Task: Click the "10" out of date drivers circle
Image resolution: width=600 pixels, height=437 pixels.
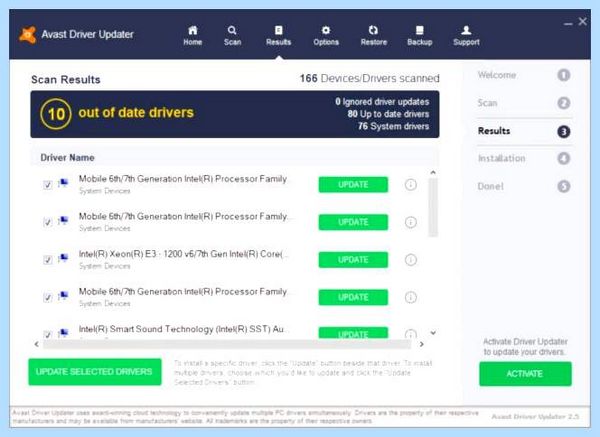Action: pyautogui.click(x=56, y=114)
